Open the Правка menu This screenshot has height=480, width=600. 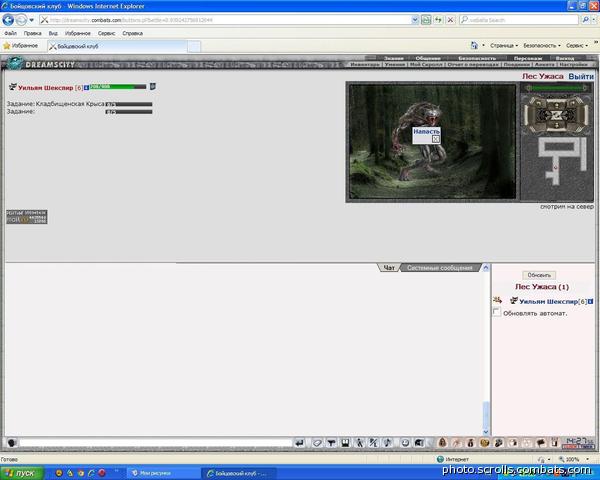click(33, 33)
